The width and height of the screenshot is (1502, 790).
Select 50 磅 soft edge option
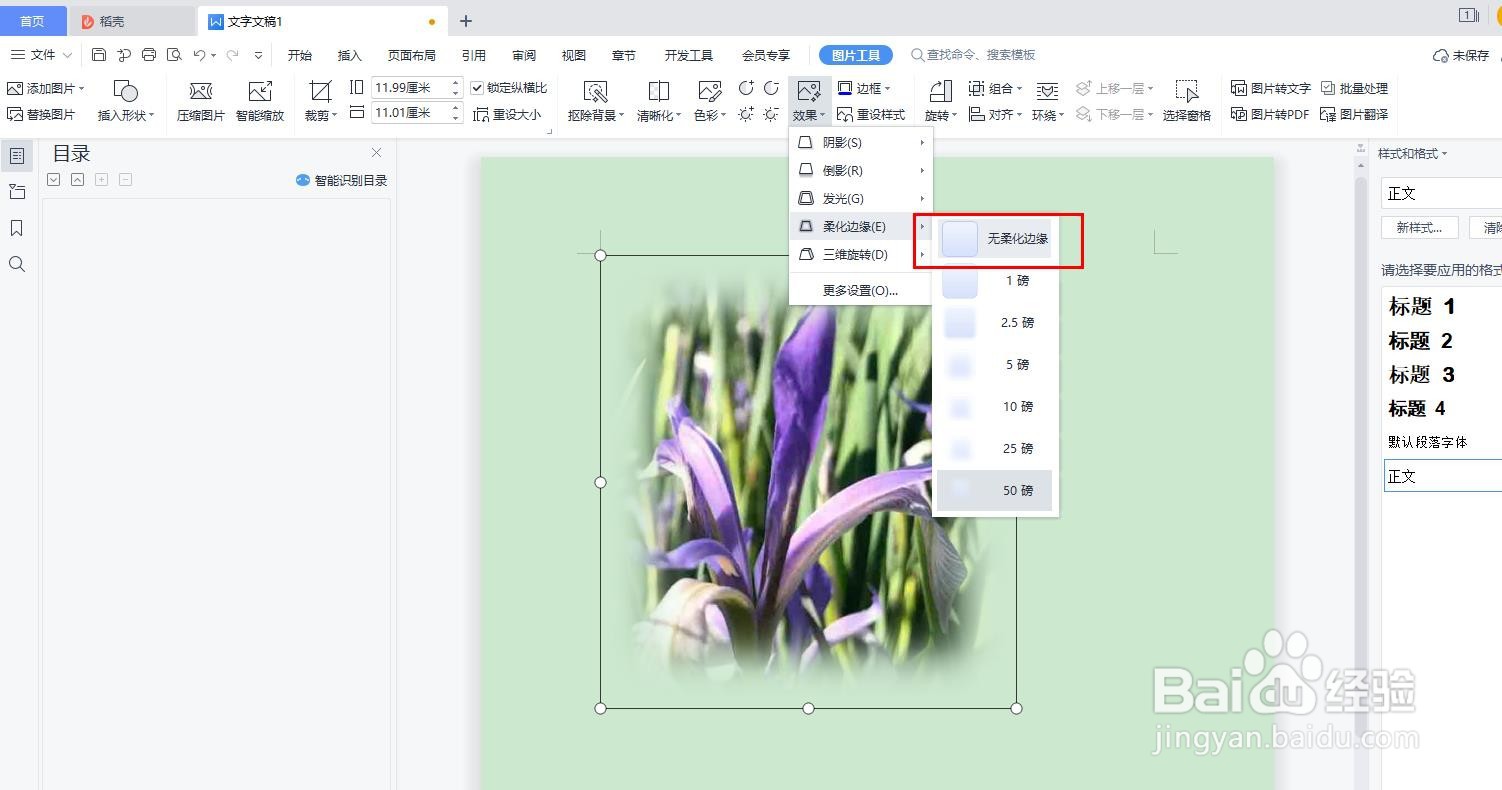point(995,491)
